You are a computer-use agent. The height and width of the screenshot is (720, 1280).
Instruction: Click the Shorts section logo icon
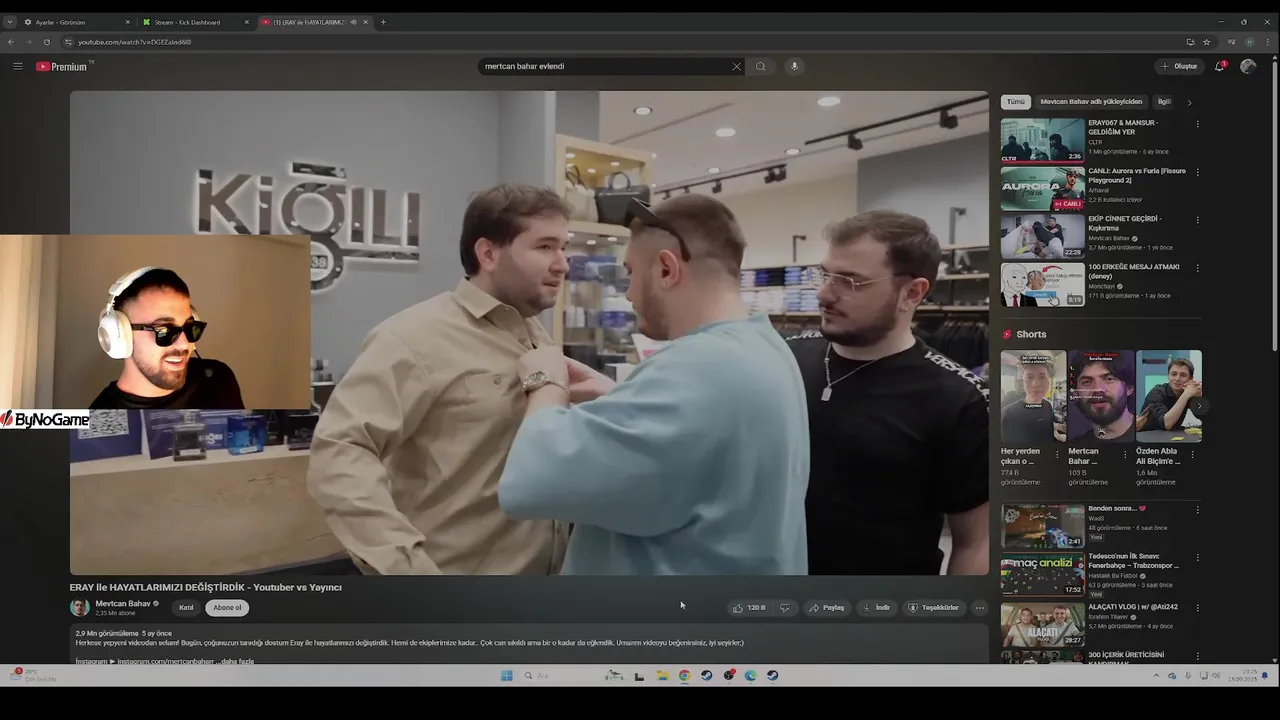pos(1007,334)
